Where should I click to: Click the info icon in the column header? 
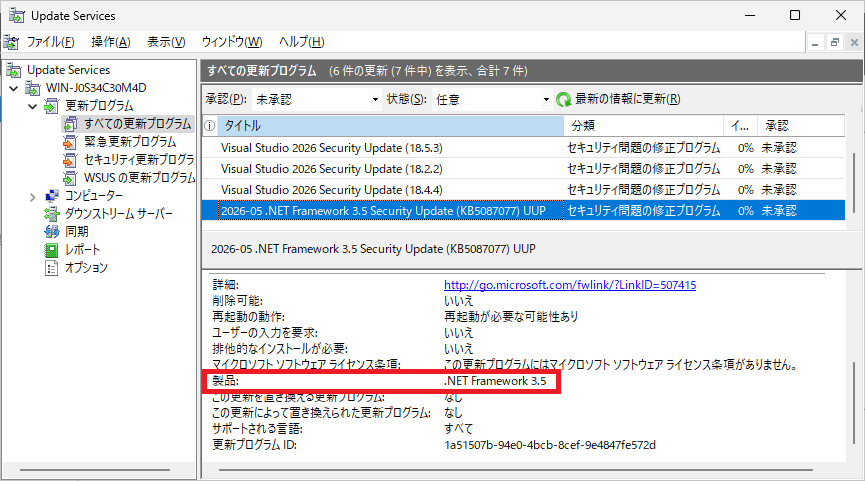(210, 126)
